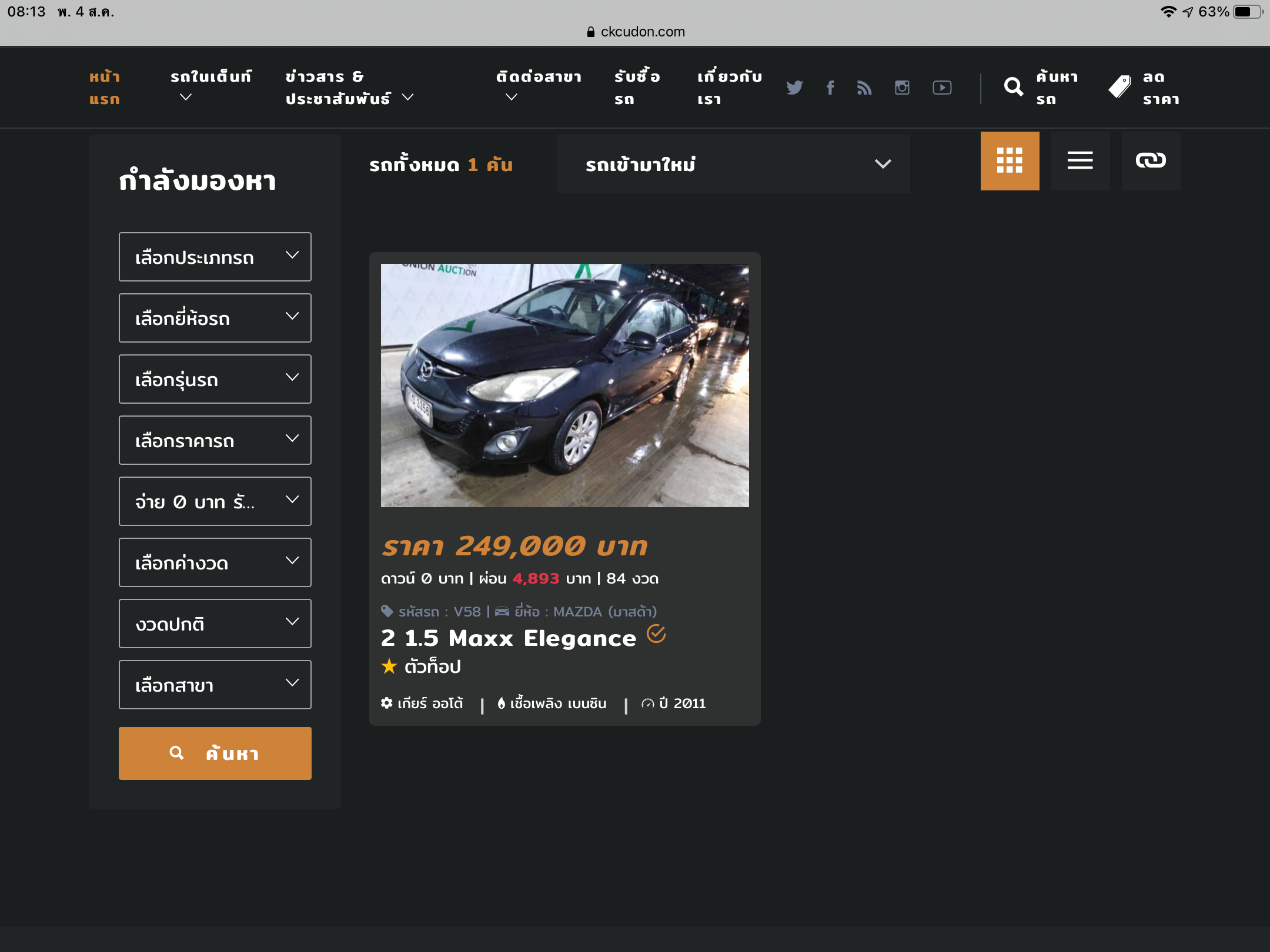Switch to grid view layout
The image size is (1270, 952).
(x=1010, y=160)
